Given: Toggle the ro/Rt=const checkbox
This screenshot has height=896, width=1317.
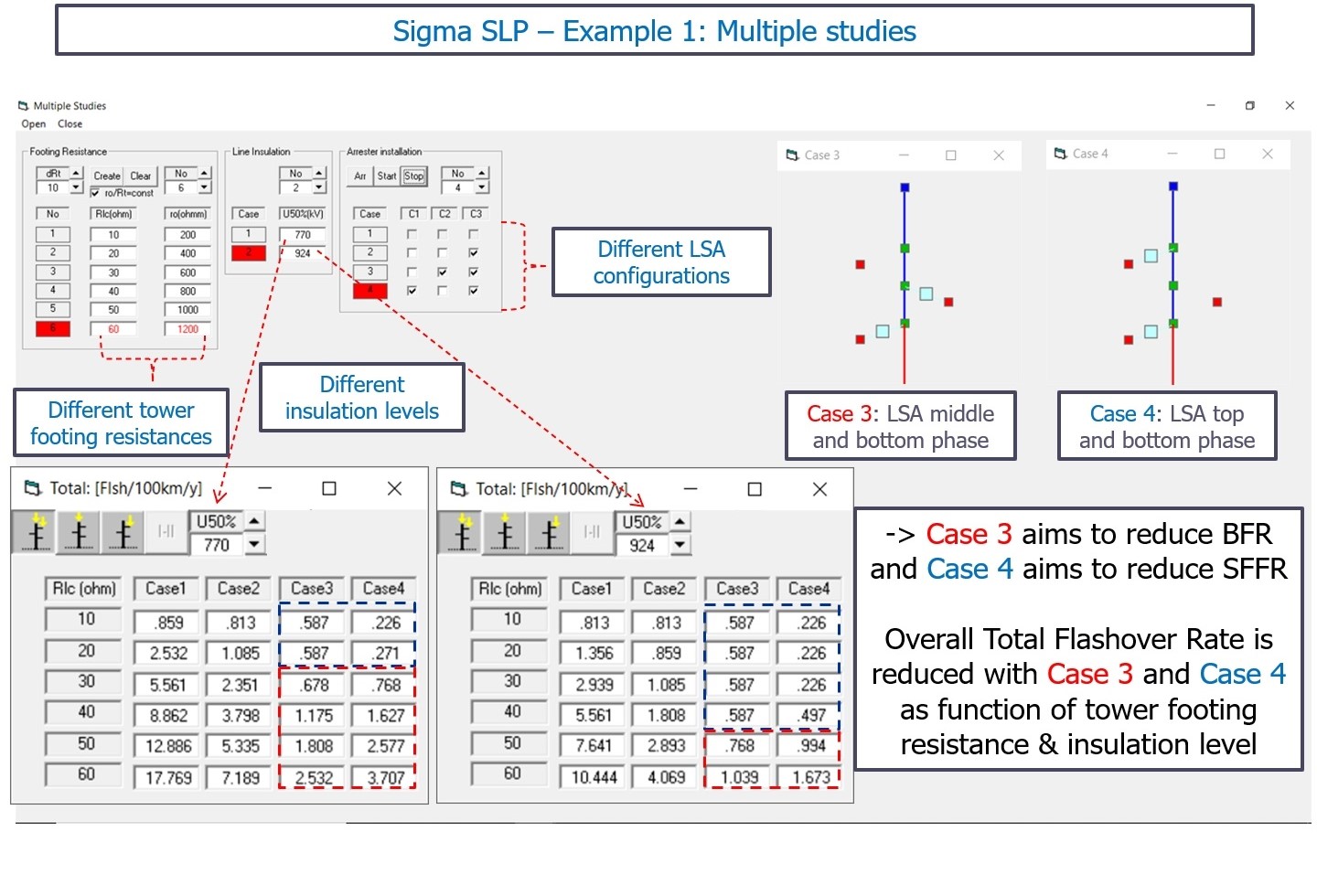Looking at the screenshot, I should tap(95, 192).
